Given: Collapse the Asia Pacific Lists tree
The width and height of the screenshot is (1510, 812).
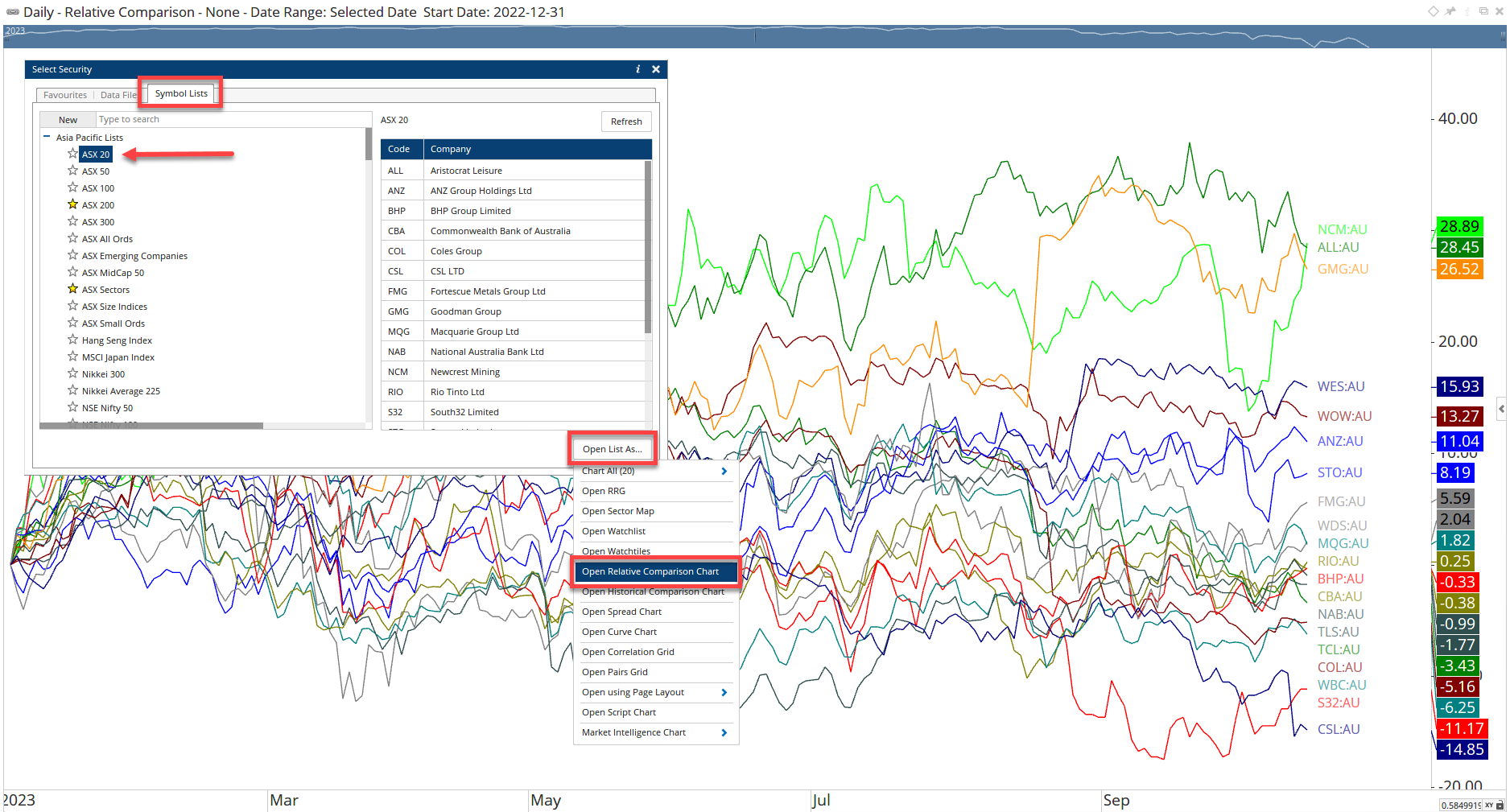Looking at the screenshot, I should pyautogui.click(x=47, y=137).
